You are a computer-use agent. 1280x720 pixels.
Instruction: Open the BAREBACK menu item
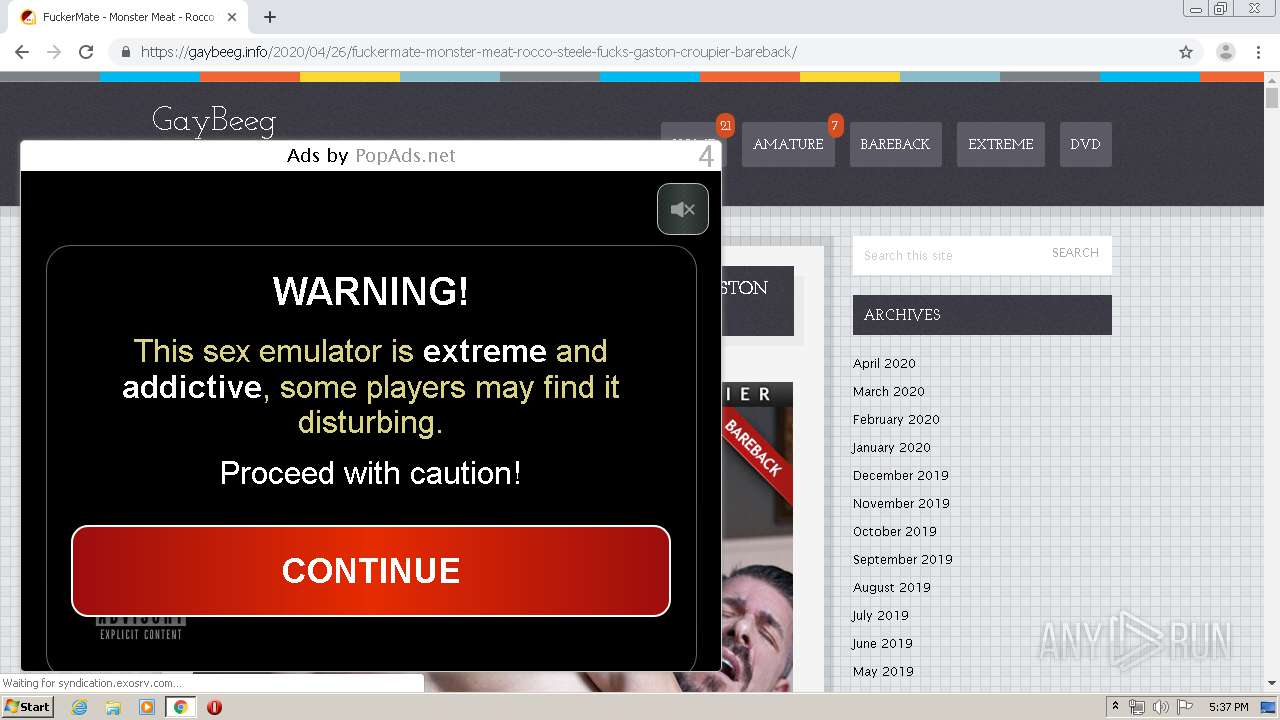pyautogui.click(x=895, y=144)
